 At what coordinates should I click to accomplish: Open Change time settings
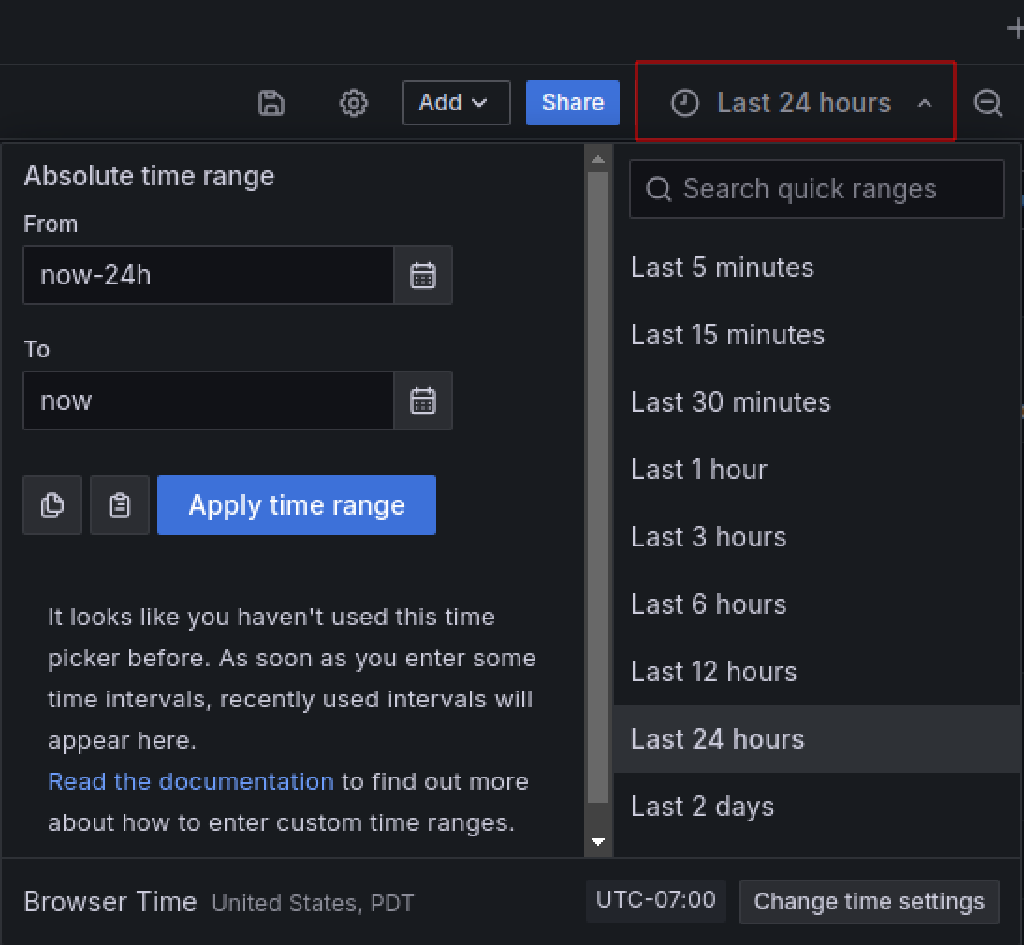[868, 901]
